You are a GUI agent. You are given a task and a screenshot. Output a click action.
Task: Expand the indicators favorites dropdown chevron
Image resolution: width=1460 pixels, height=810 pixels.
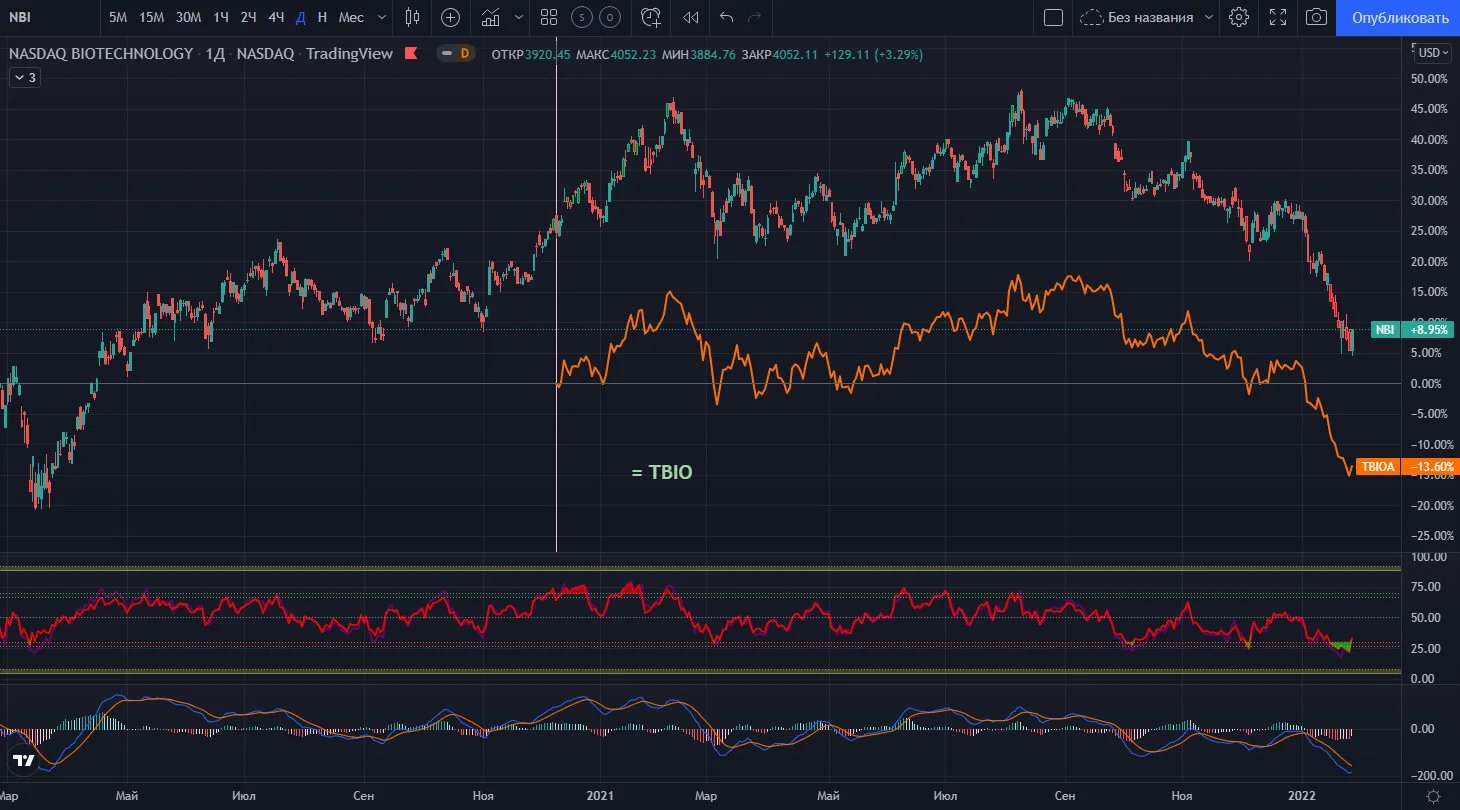[x=518, y=17]
